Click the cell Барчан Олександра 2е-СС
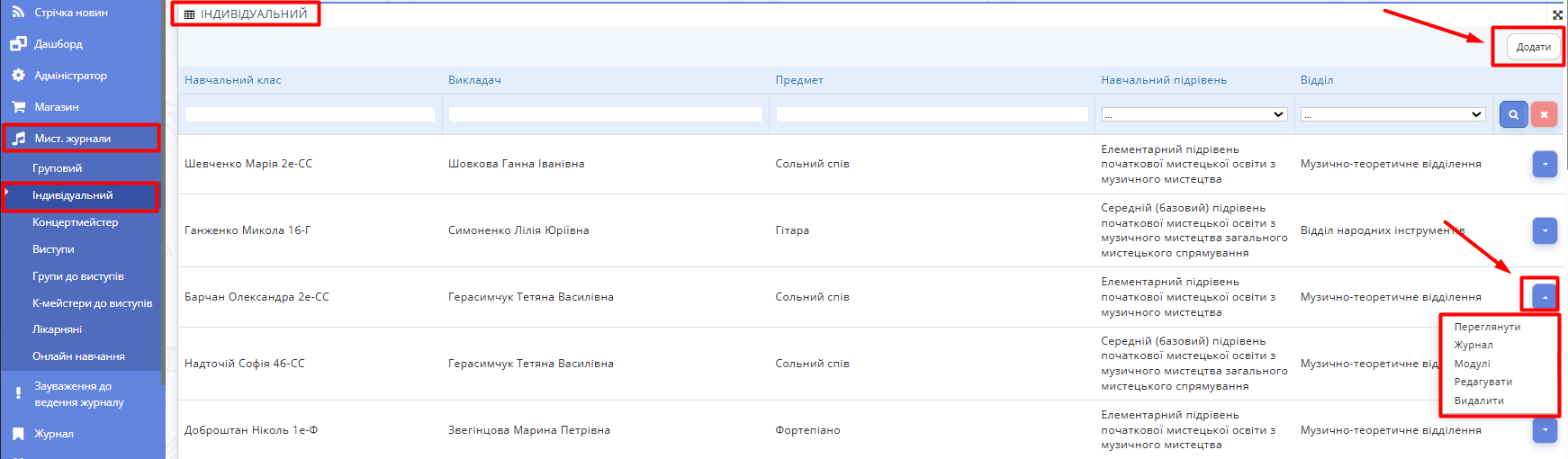This screenshot has width=1568, height=459. click(257, 297)
